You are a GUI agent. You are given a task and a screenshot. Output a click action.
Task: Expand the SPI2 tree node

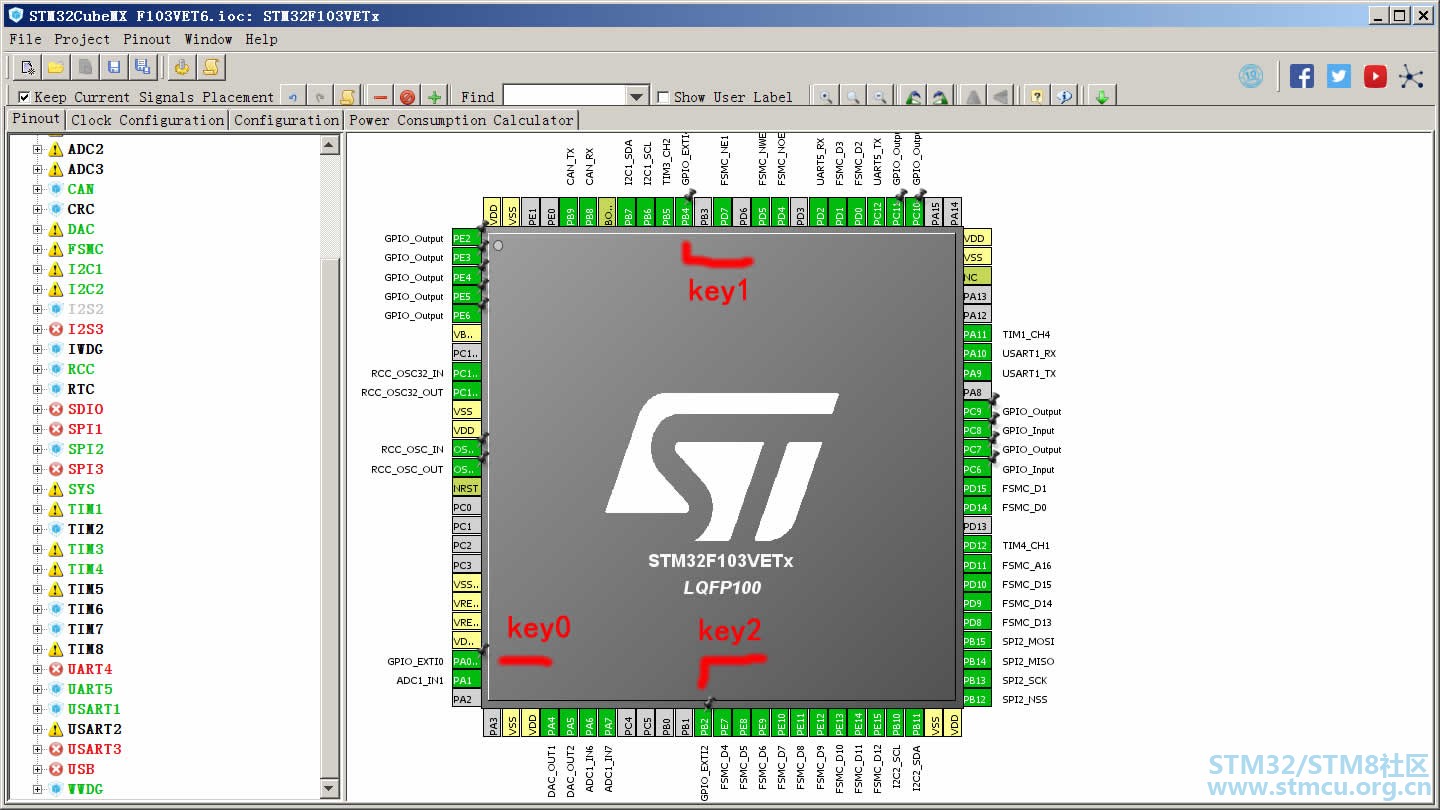[38, 449]
